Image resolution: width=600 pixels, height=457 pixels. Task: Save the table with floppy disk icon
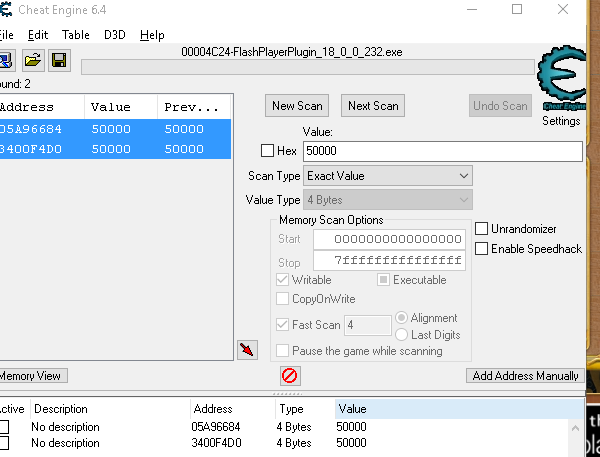coord(59,60)
